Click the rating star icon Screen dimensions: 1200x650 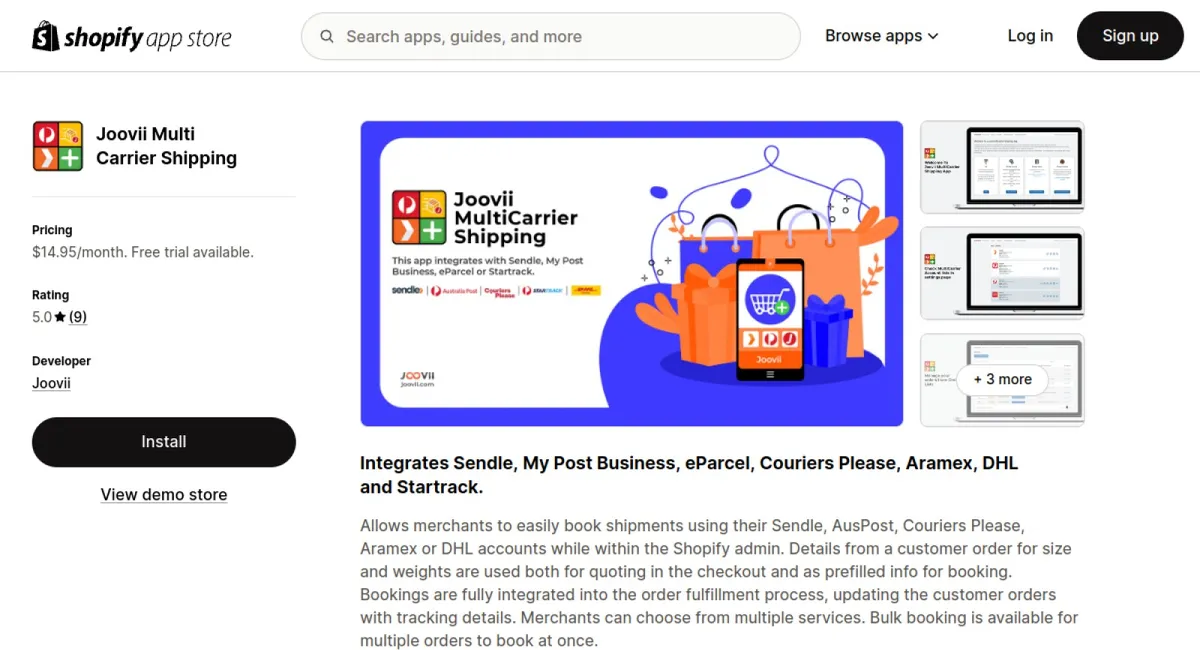tap(60, 317)
